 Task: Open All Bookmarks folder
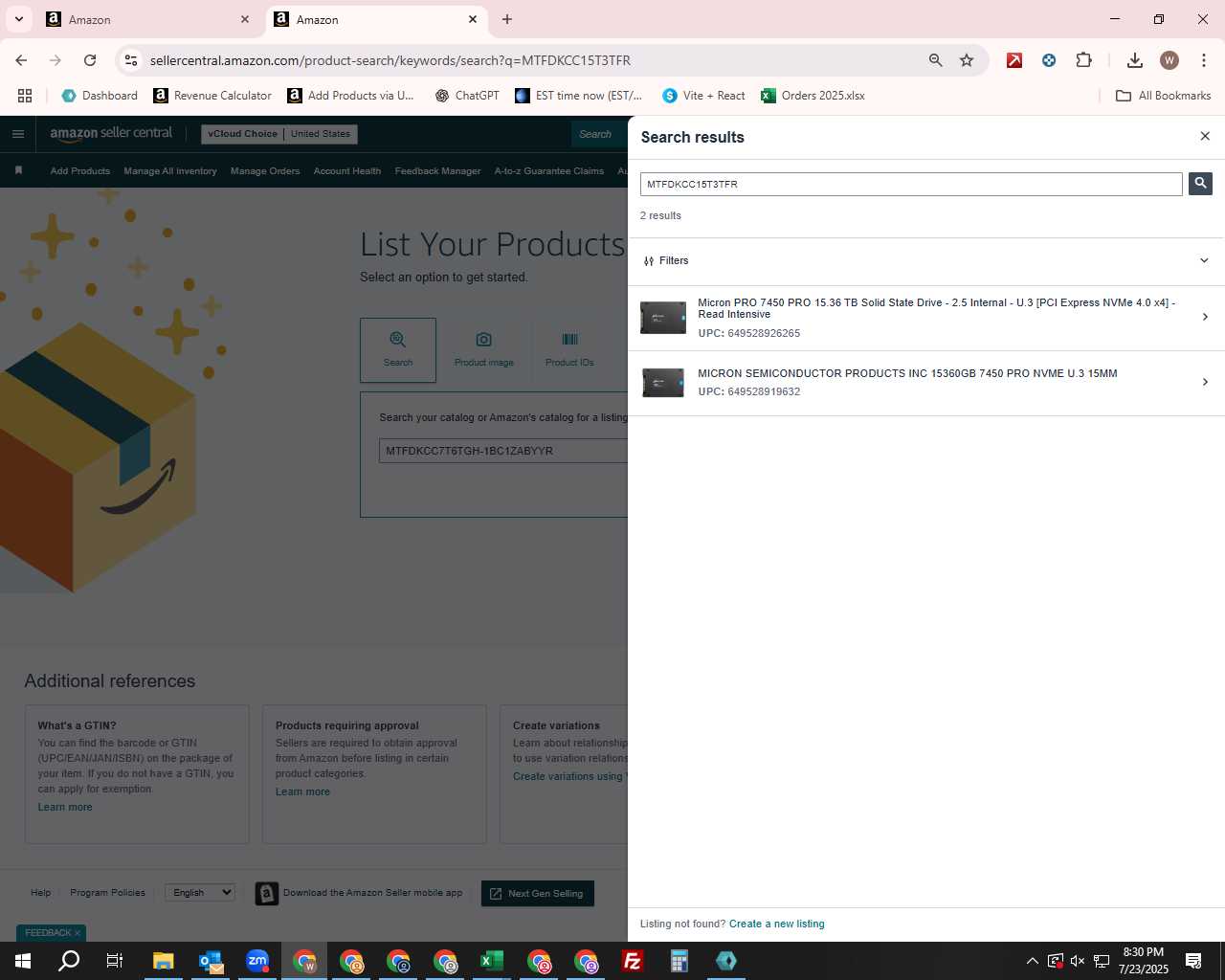pyautogui.click(x=1164, y=96)
